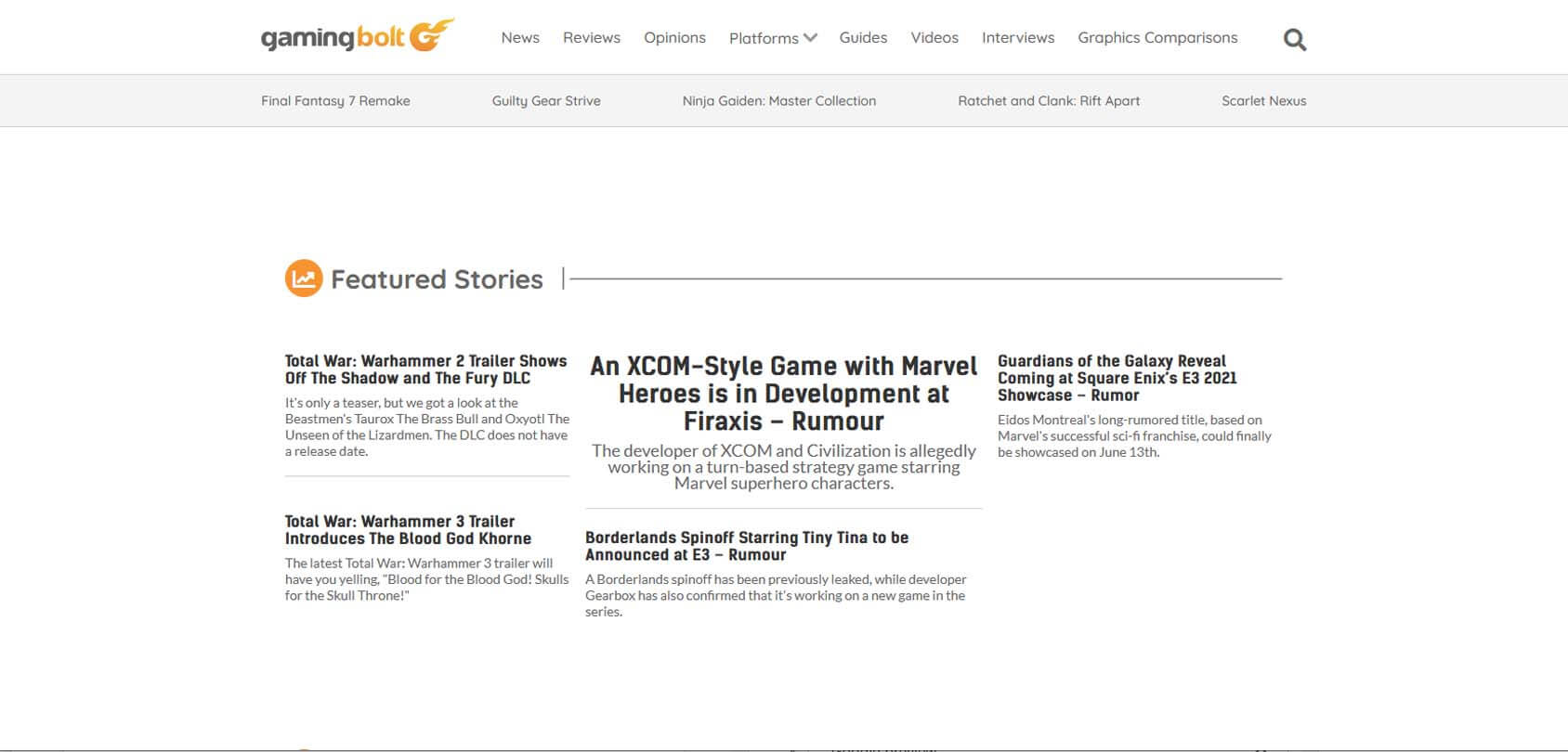The height and width of the screenshot is (752, 1568).
Task: Open Ninja Gaiden: Master Collection topic
Action: [779, 101]
